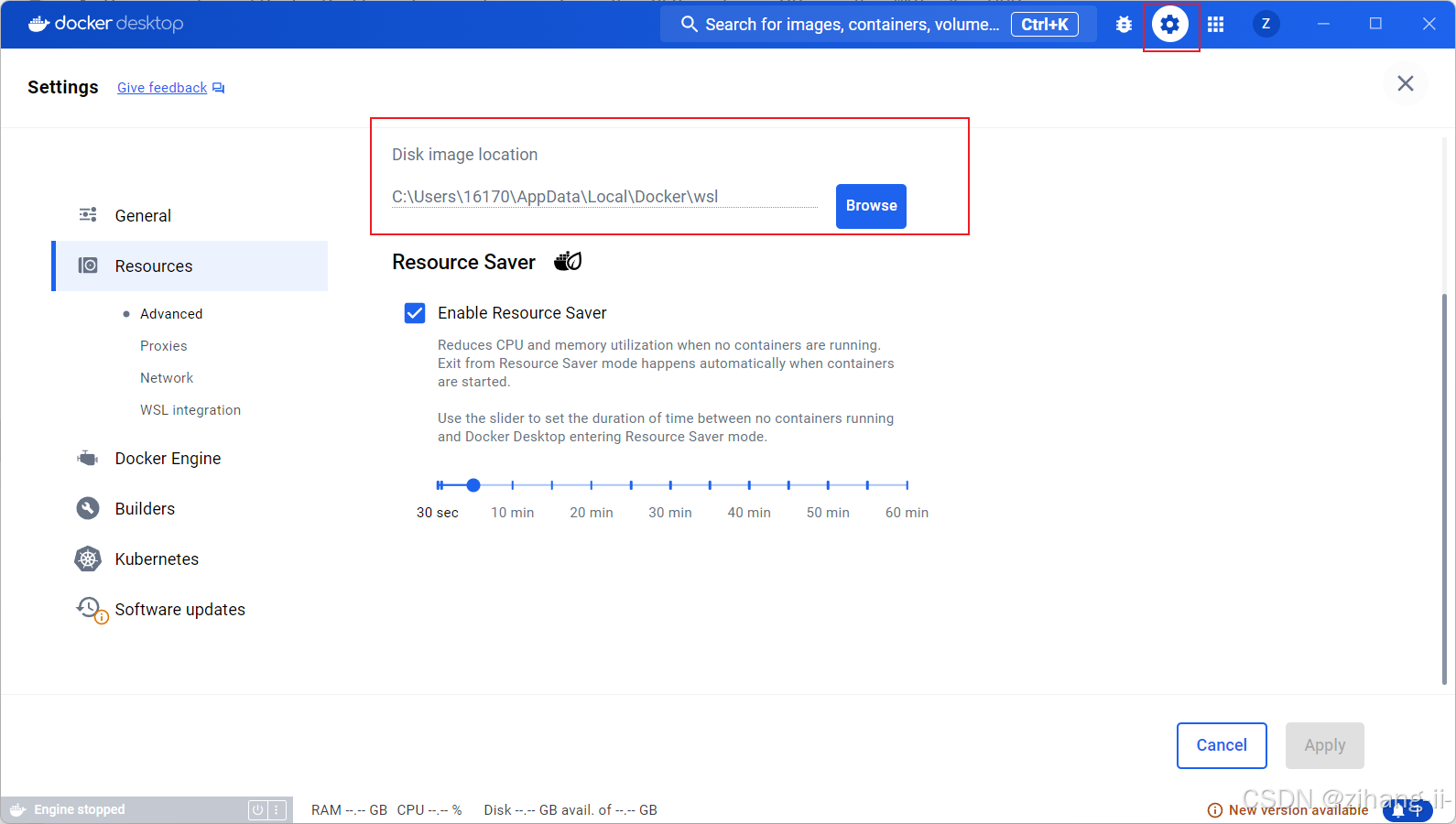Click the General sliders icon

(88, 215)
